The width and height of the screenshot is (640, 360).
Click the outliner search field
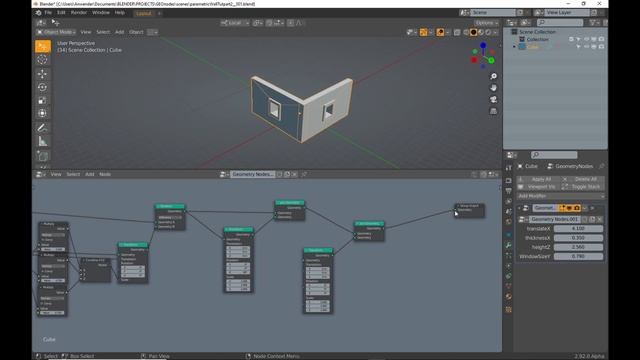click(x=560, y=22)
